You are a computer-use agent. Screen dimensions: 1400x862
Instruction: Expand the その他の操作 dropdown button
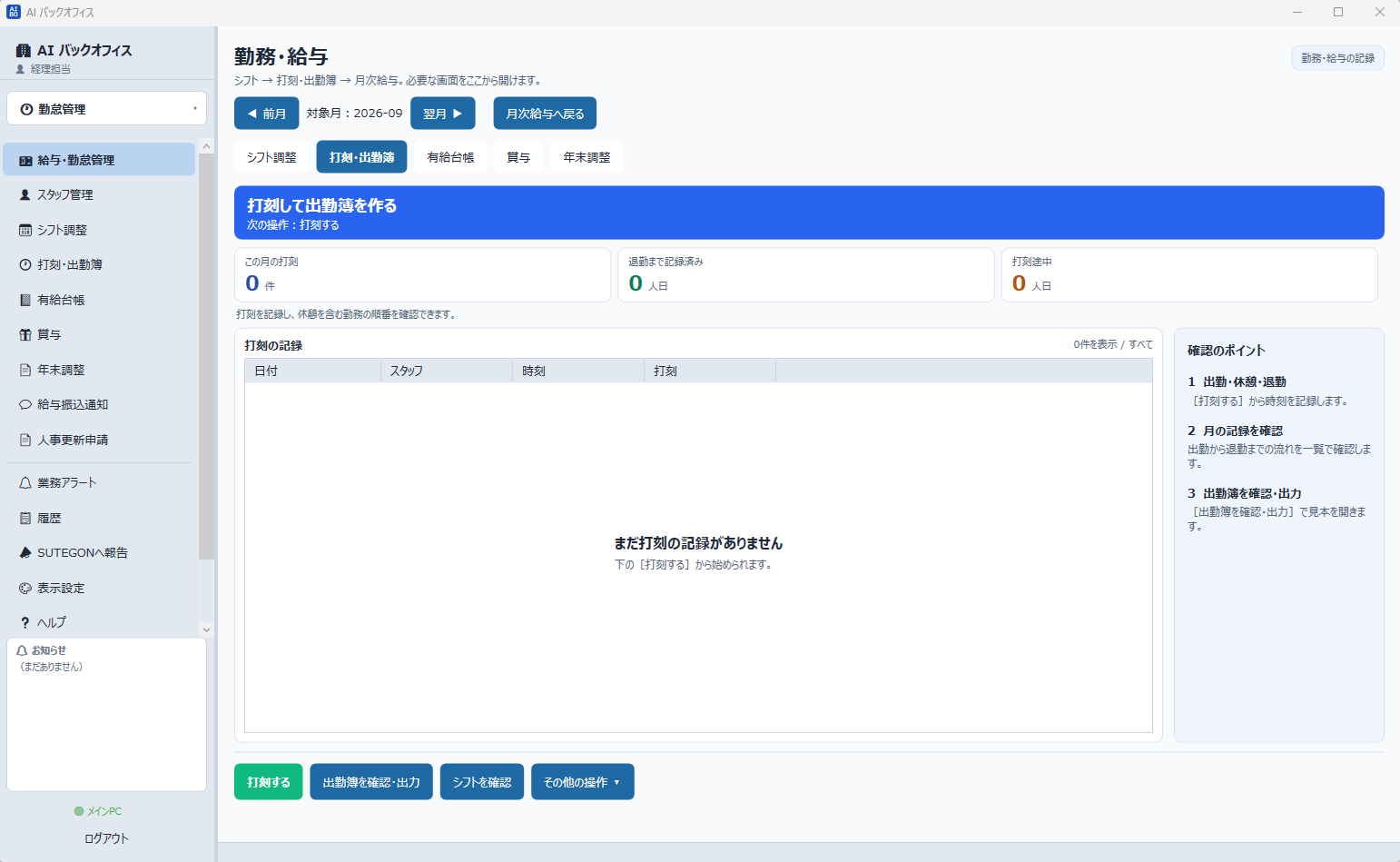pos(583,782)
